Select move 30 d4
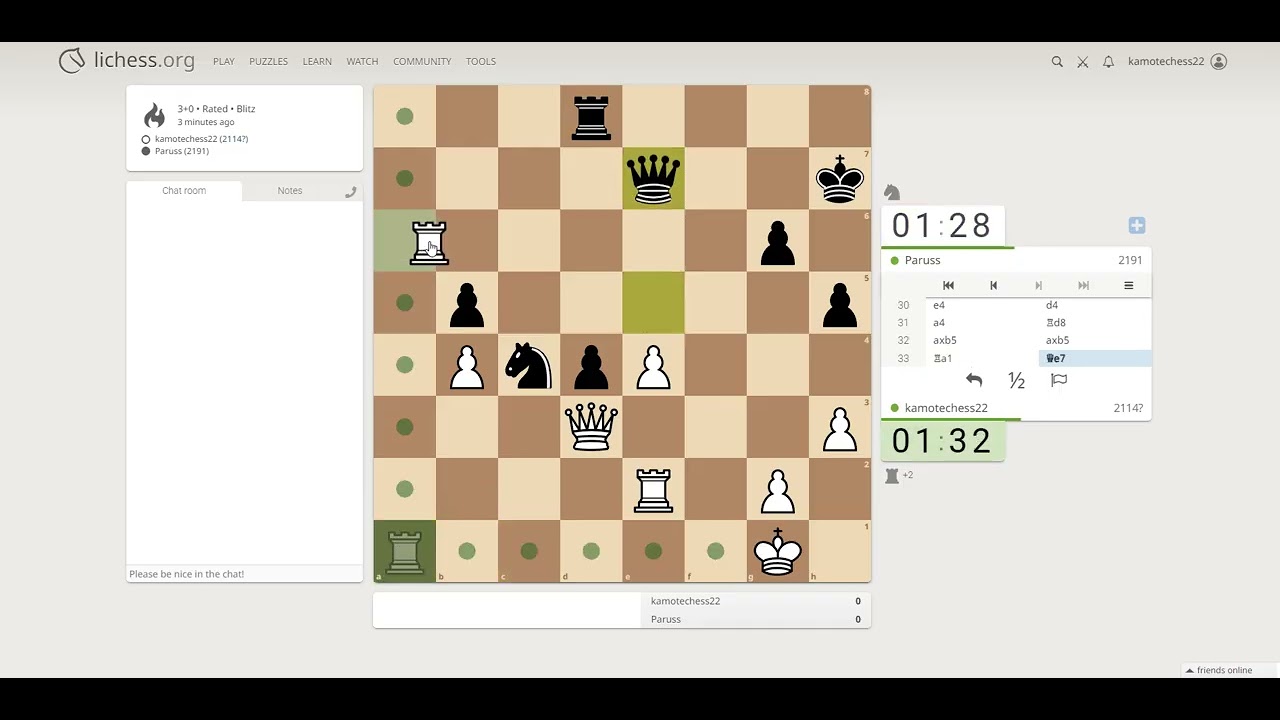Viewport: 1280px width, 720px height. [x=1095, y=305]
